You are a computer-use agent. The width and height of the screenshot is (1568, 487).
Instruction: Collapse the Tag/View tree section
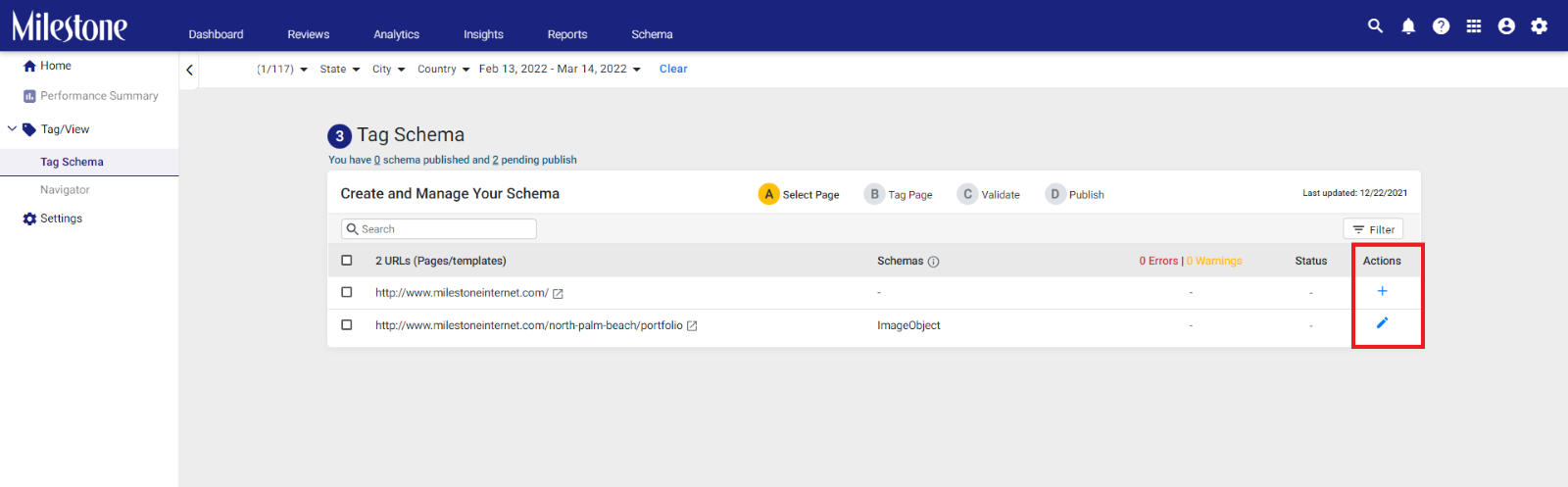pyautogui.click(x=12, y=128)
